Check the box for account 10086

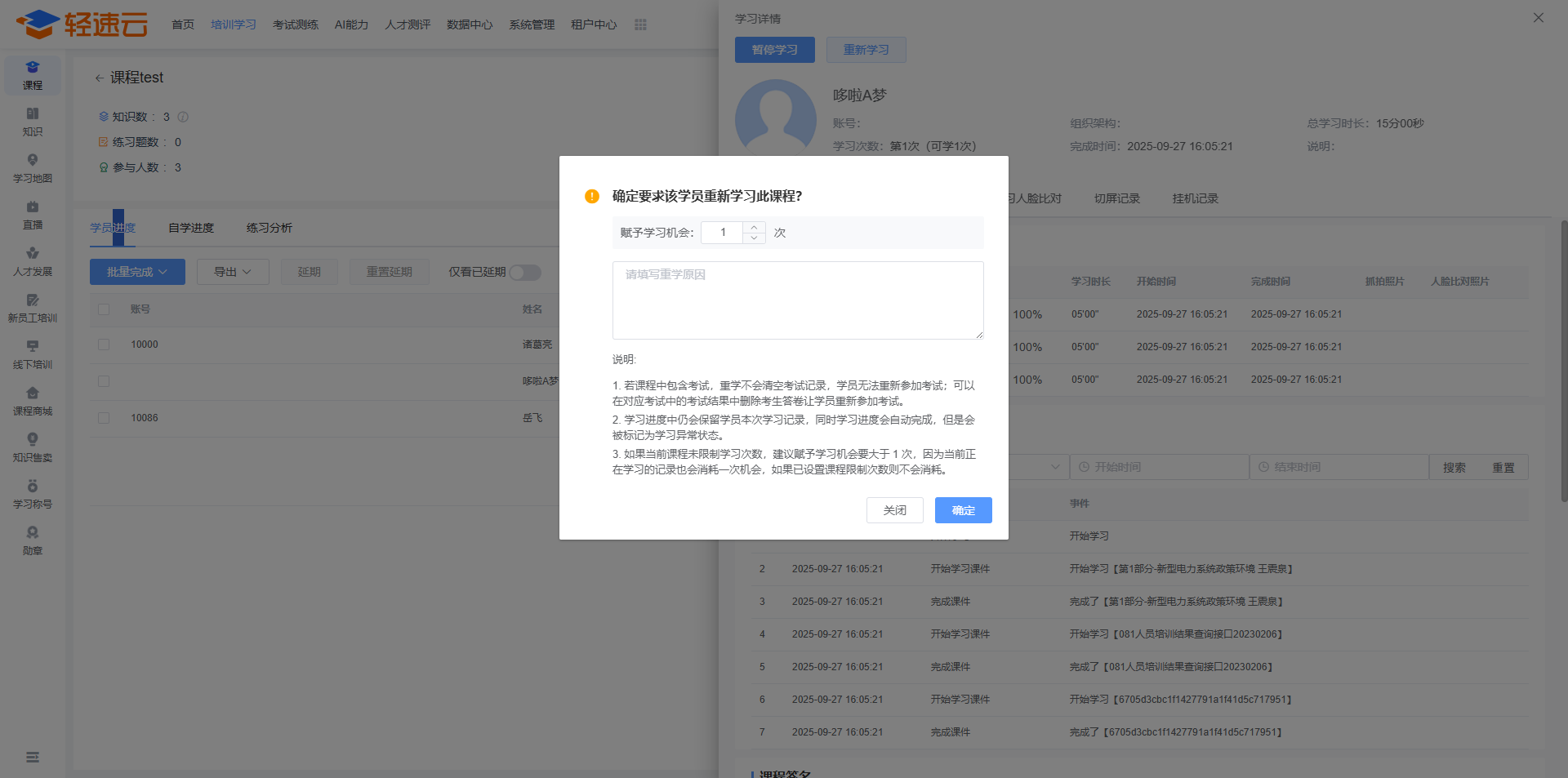point(104,418)
